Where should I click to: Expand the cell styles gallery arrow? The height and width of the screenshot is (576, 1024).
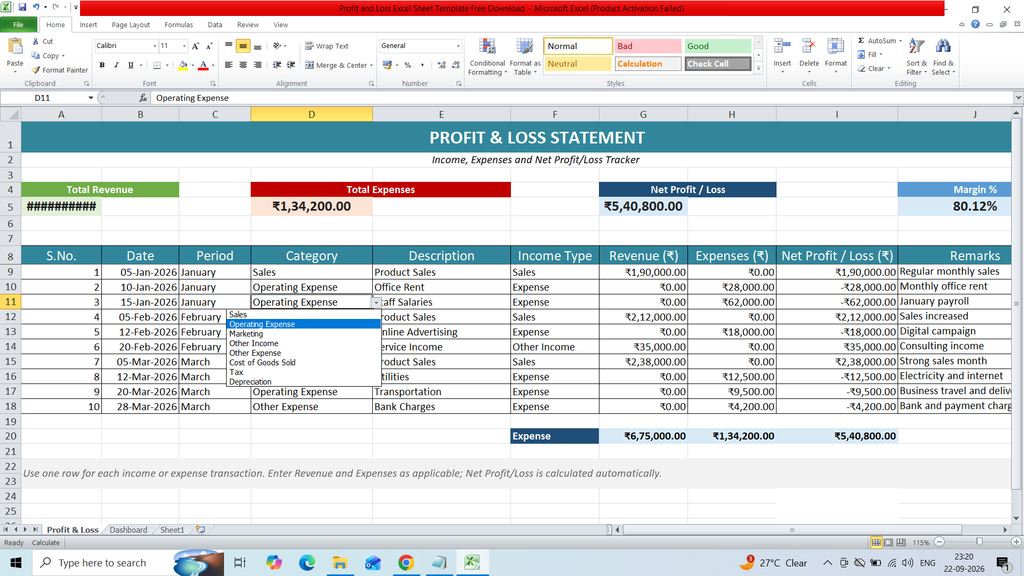point(758,68)
